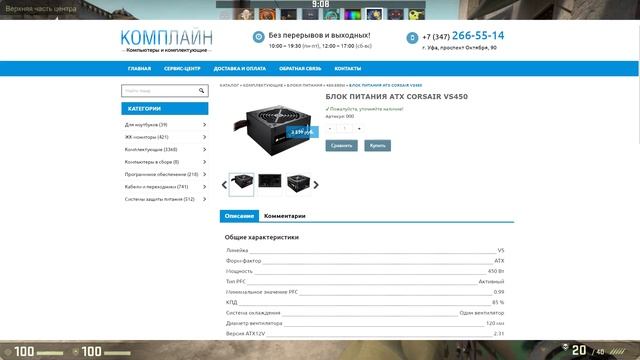Click the Форм-фактор specification row

[365, 261]
